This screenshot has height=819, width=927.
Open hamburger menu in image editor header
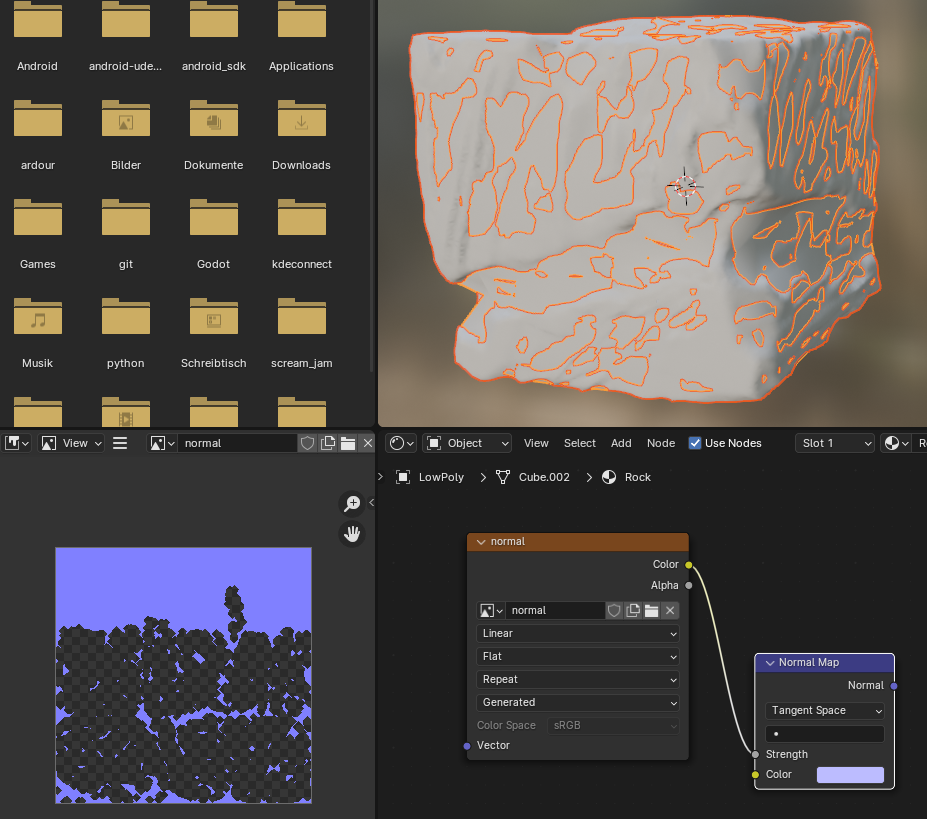(x=120, y=443)
